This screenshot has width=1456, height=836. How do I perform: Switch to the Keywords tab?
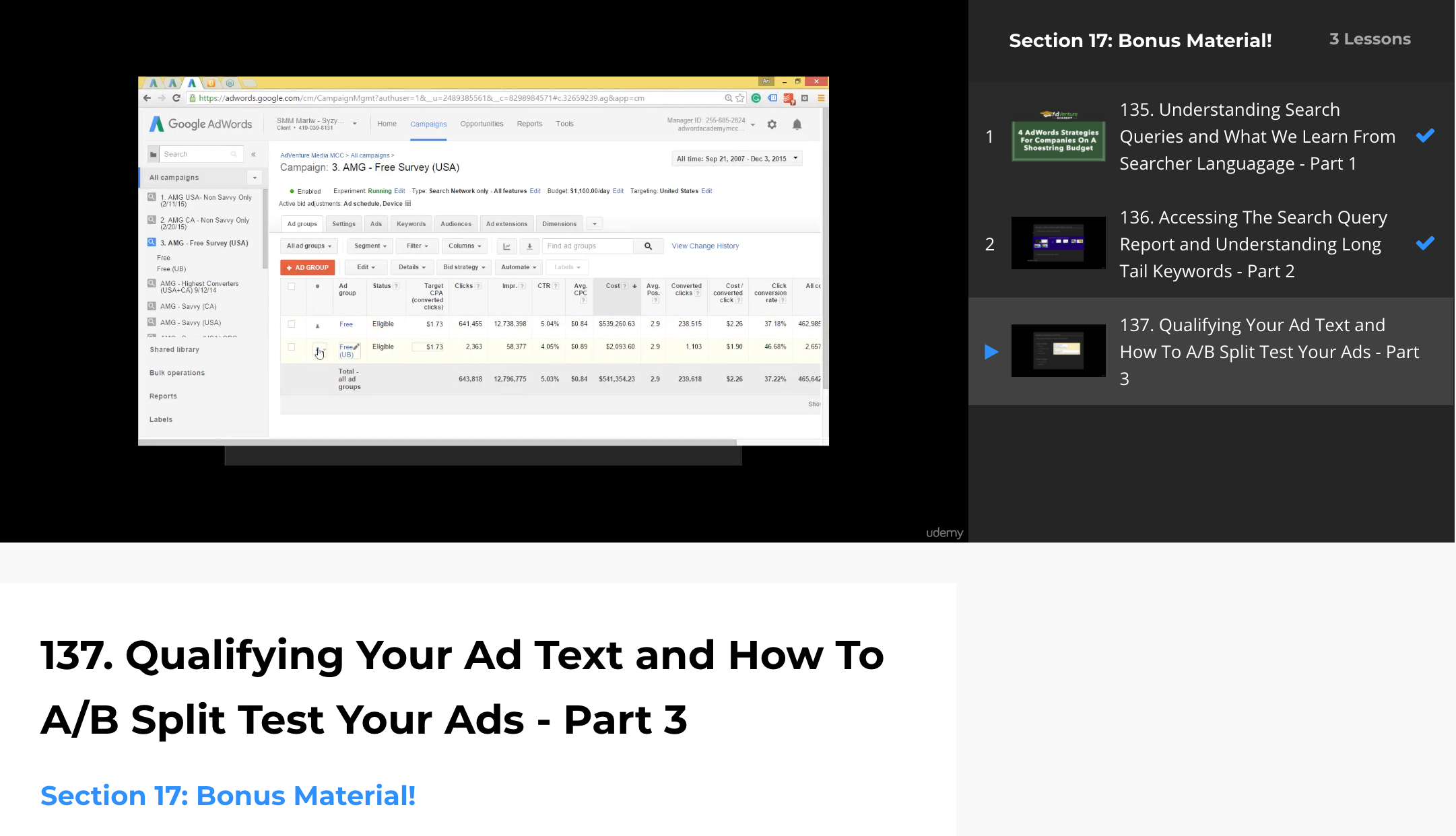tap(411, 224)
